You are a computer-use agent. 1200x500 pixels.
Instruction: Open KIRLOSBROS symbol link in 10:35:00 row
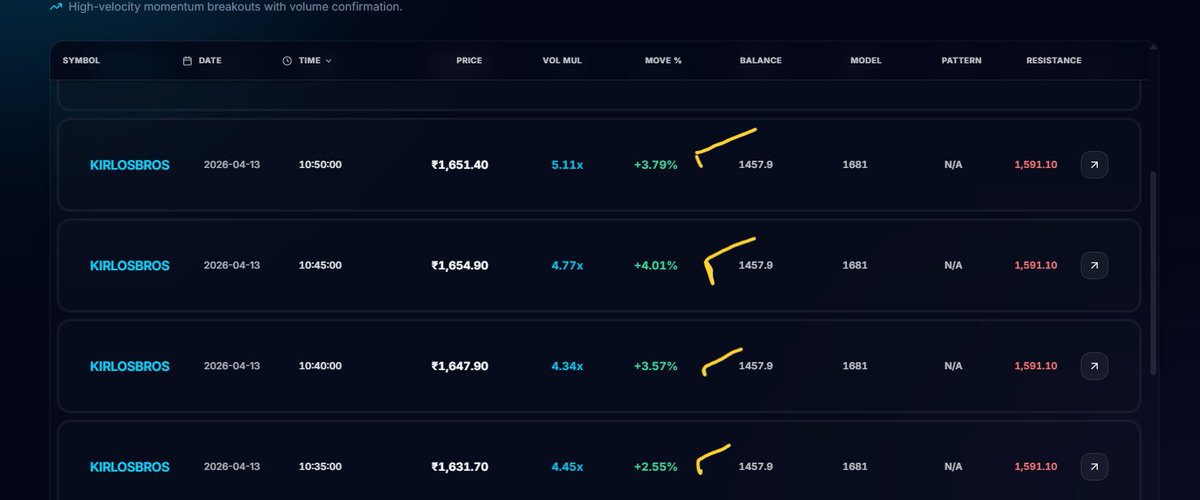[130, 467]
